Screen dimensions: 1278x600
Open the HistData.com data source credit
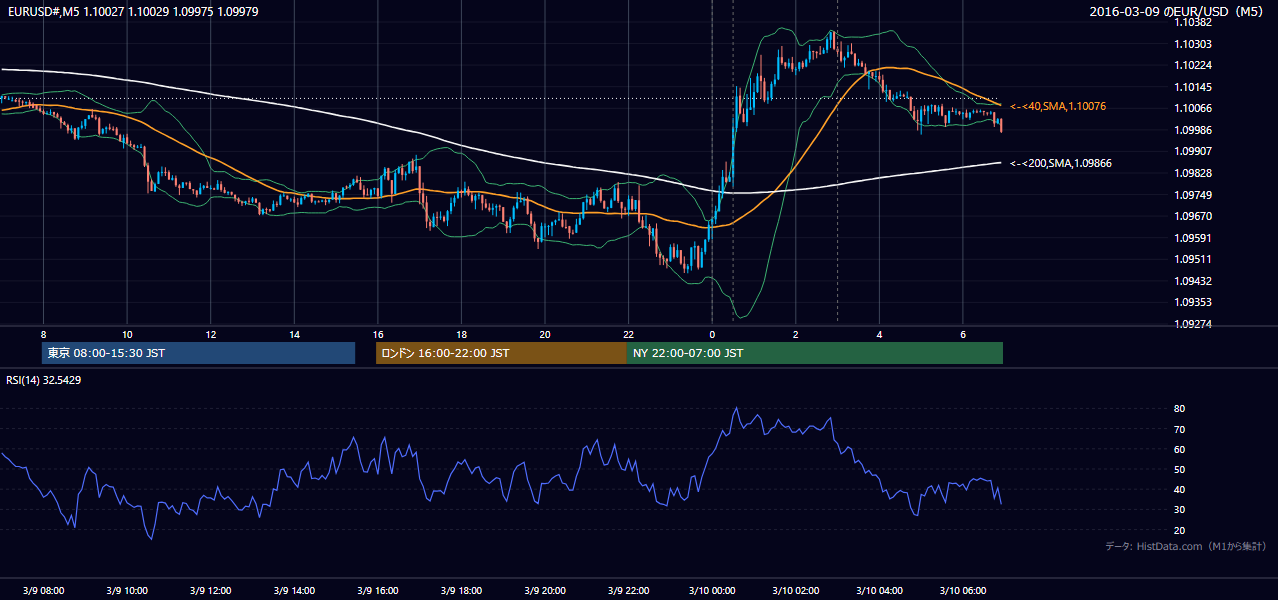pos(1186,546)
